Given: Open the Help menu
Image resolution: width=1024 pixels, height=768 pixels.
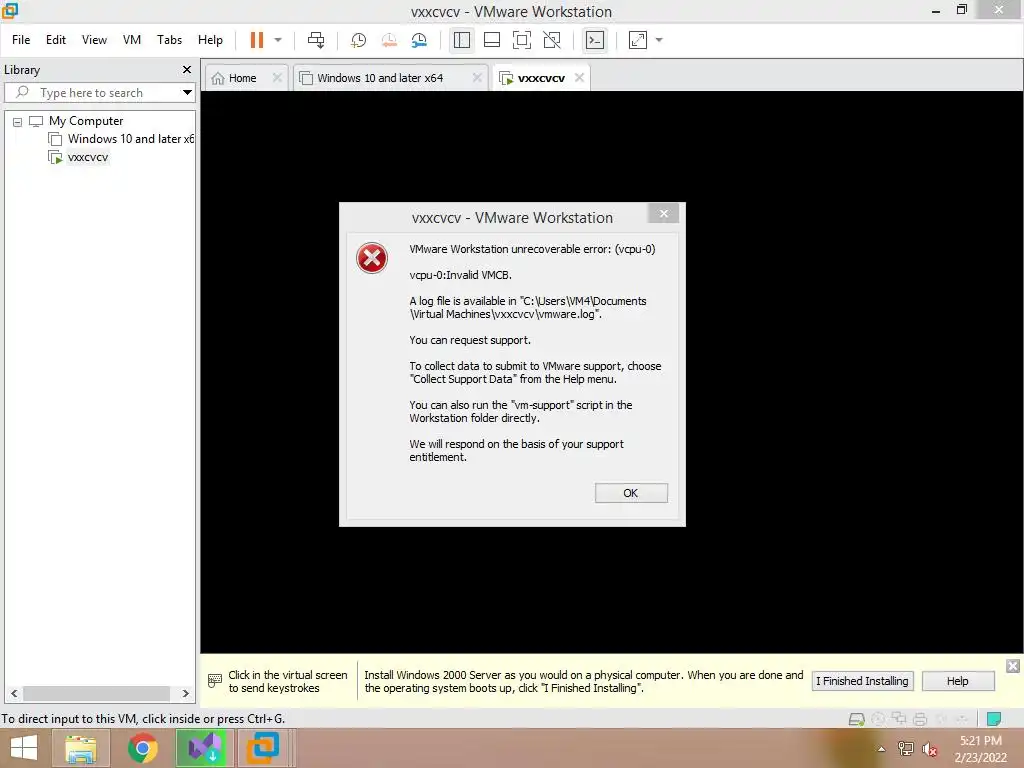Looking at the screenshot, I should [x=210, y=40].
